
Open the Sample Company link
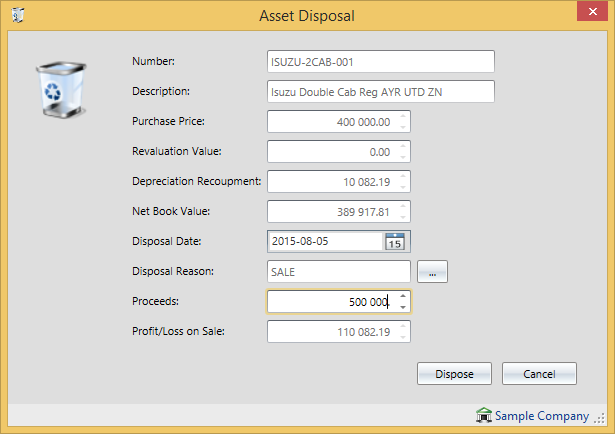coord(543,416)
